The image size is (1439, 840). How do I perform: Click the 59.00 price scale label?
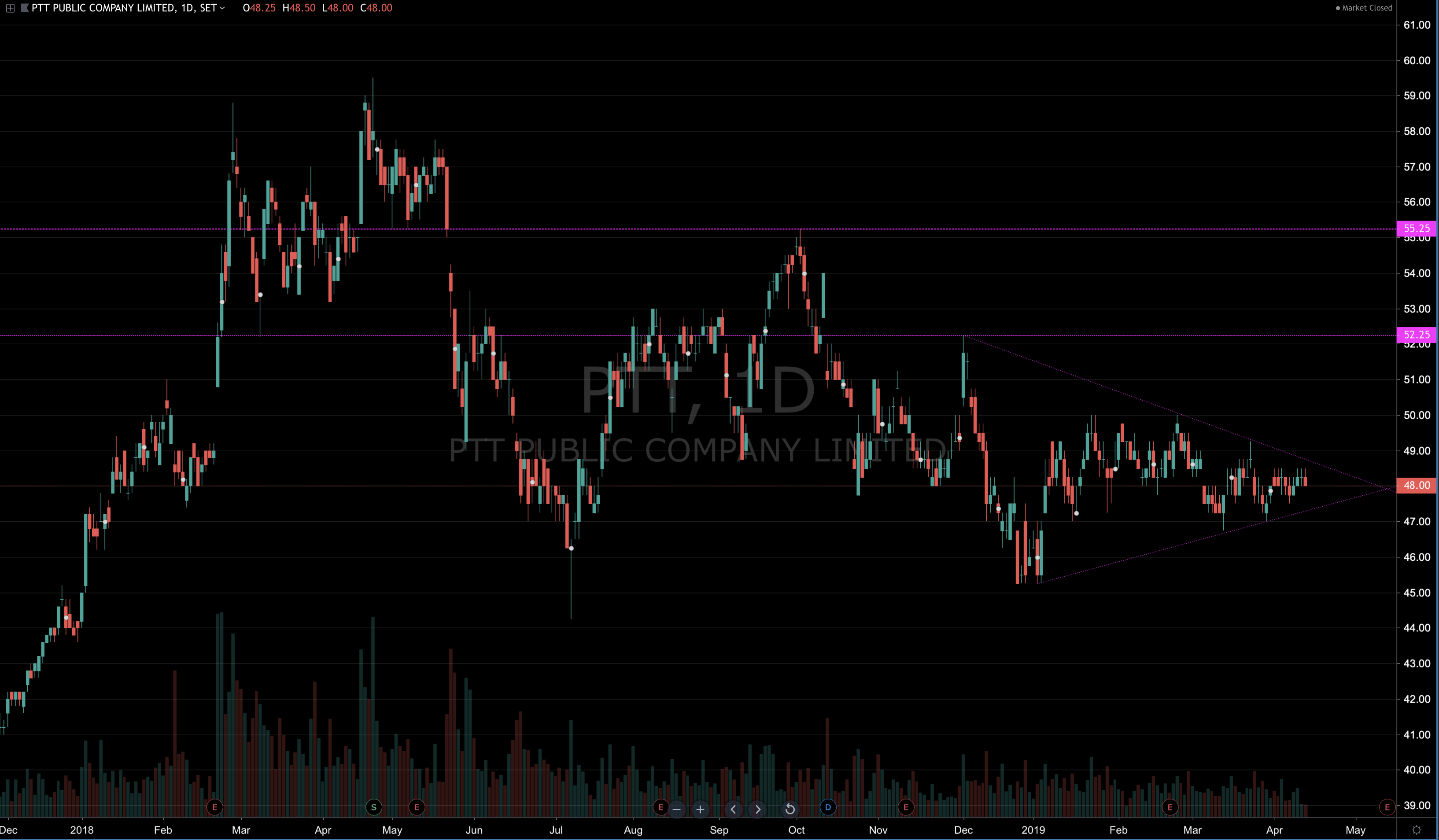click(x=1417, y=96)
